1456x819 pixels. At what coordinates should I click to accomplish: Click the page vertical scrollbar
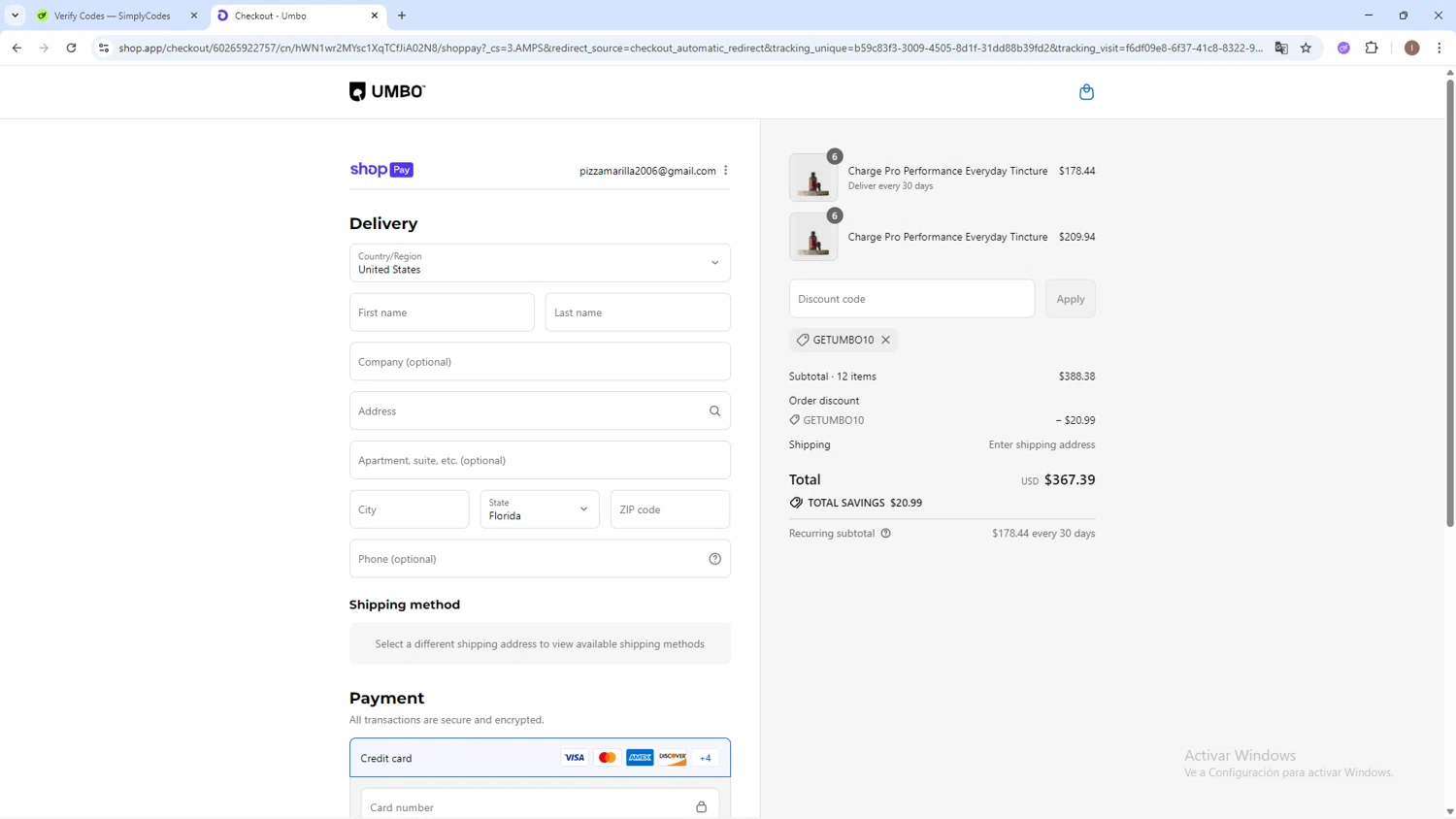pyautogui.click(x=1449, y=303)
